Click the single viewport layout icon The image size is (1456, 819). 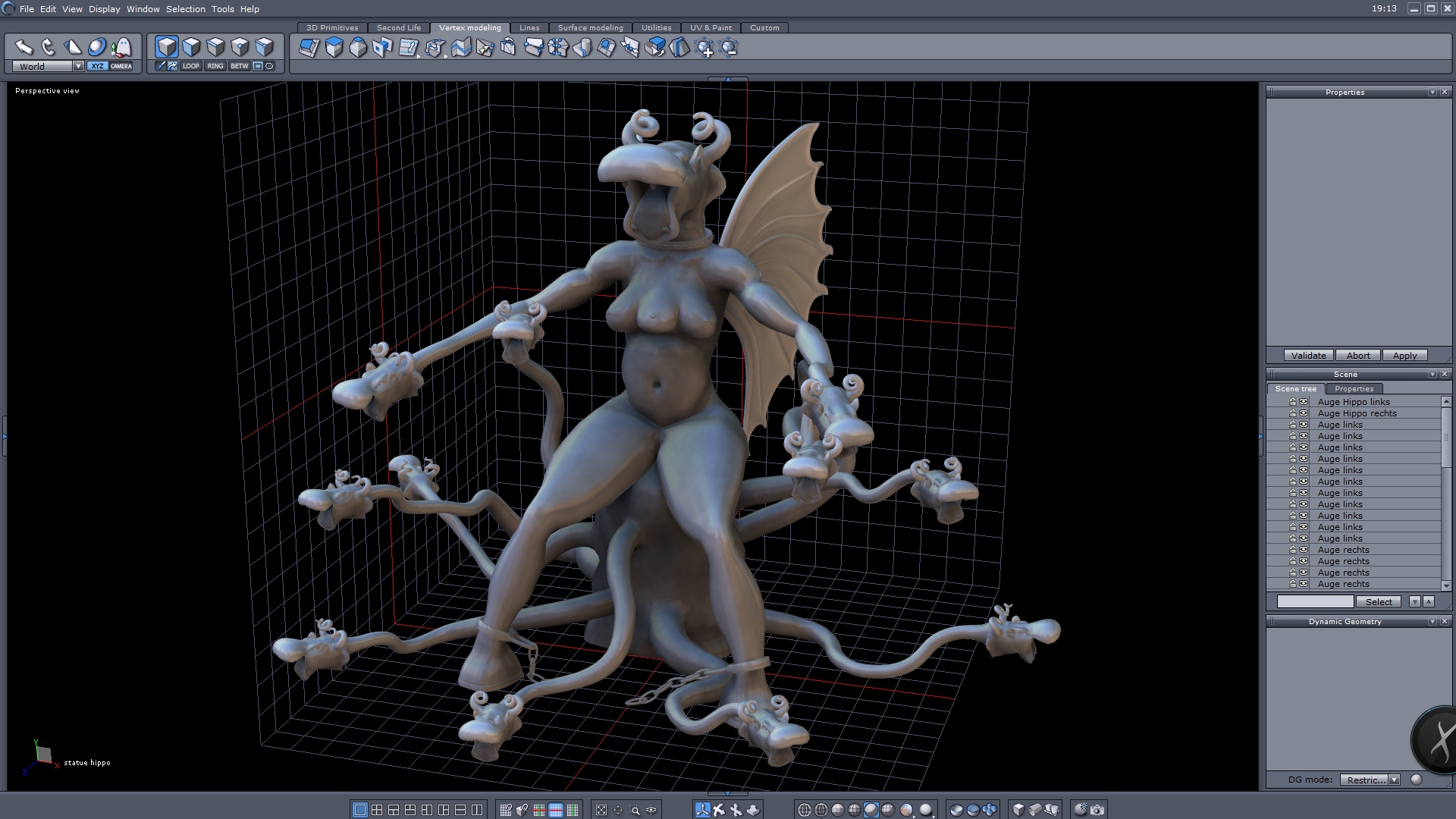pos(360,810)
